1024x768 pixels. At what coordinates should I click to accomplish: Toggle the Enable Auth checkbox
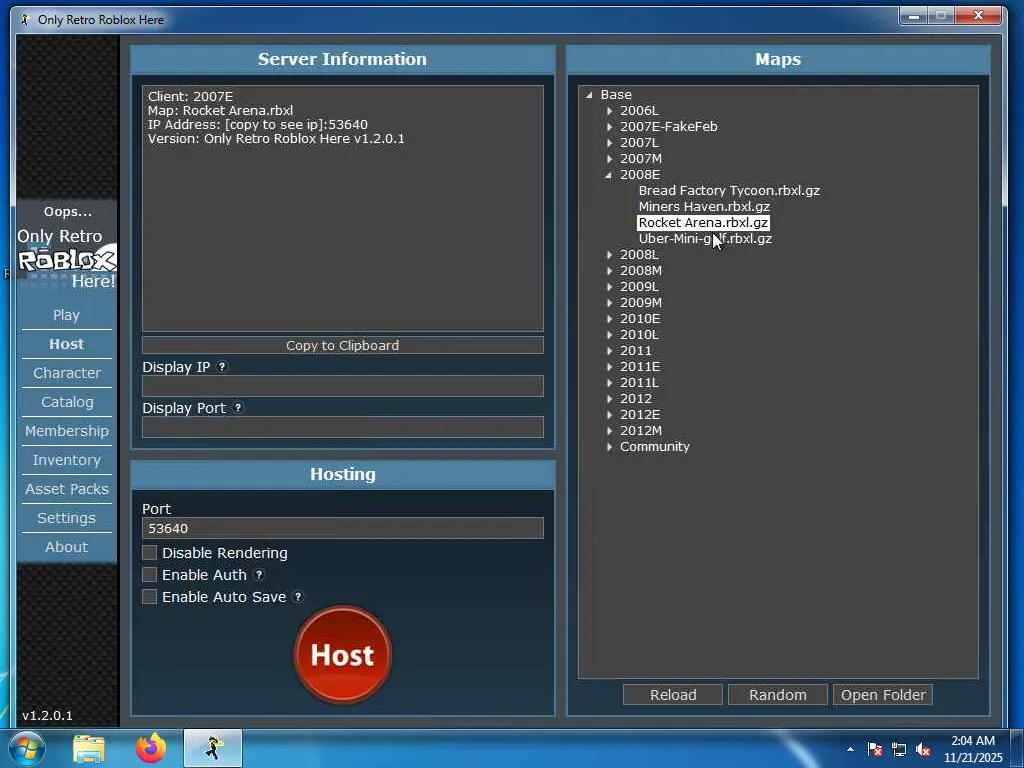coord(150,575)
